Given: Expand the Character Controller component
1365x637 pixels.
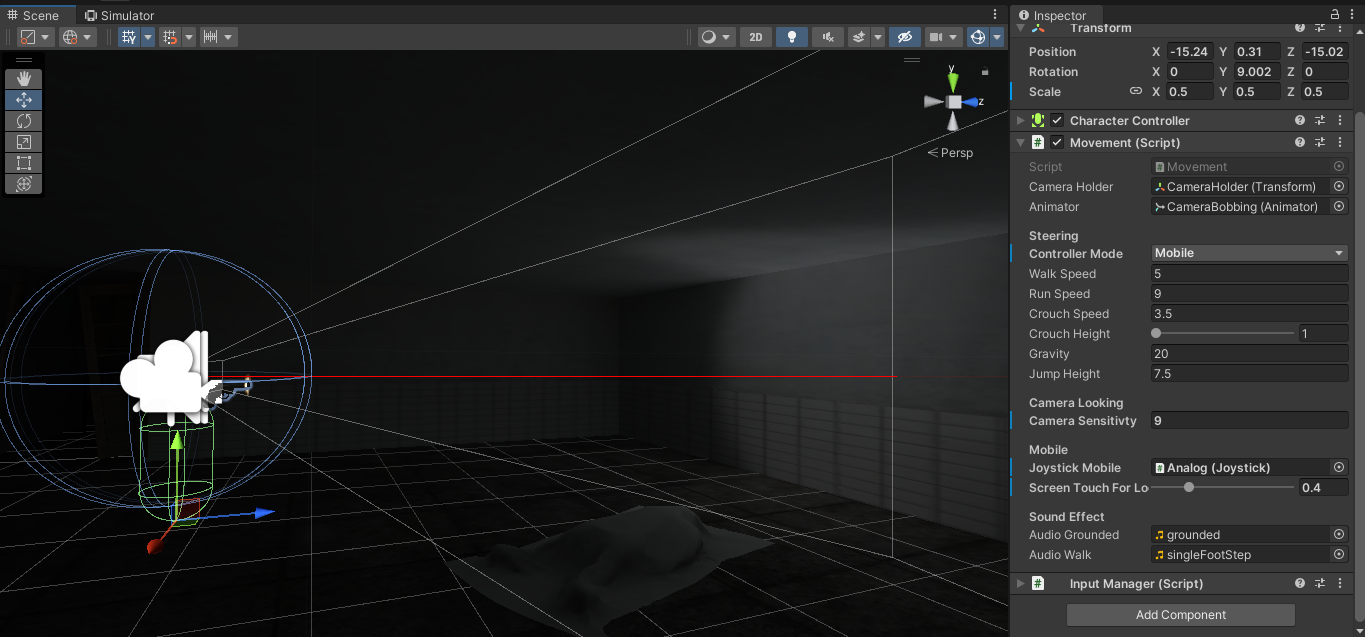Looking at the screenshot, I should coord(1020,120).
